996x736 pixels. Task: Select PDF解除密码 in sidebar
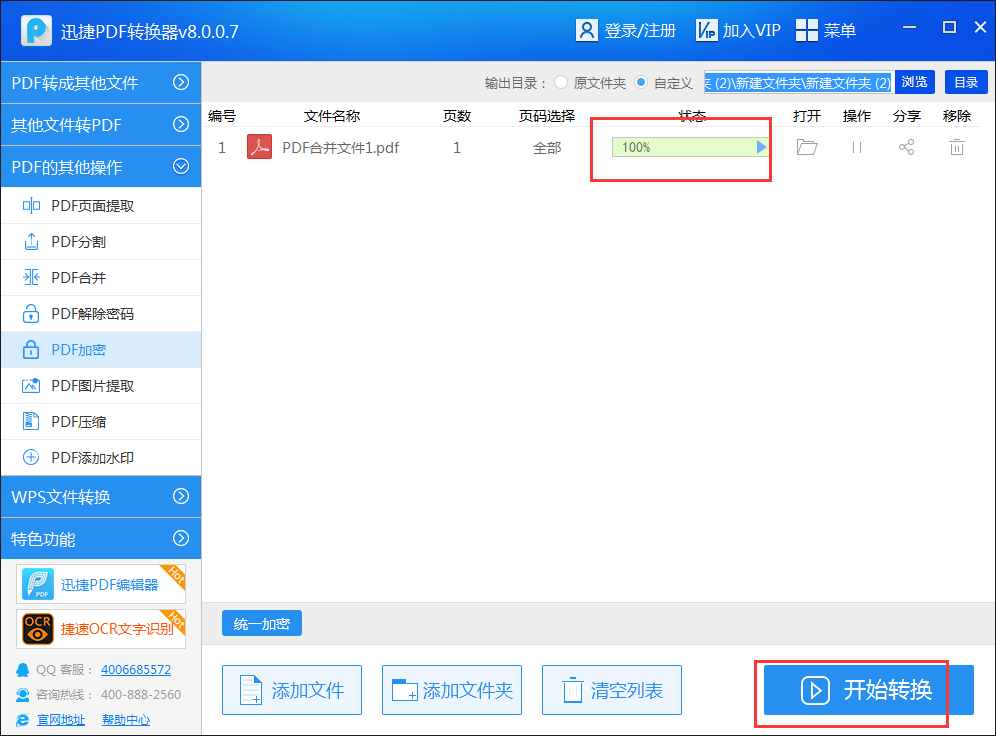click(101, 313)
